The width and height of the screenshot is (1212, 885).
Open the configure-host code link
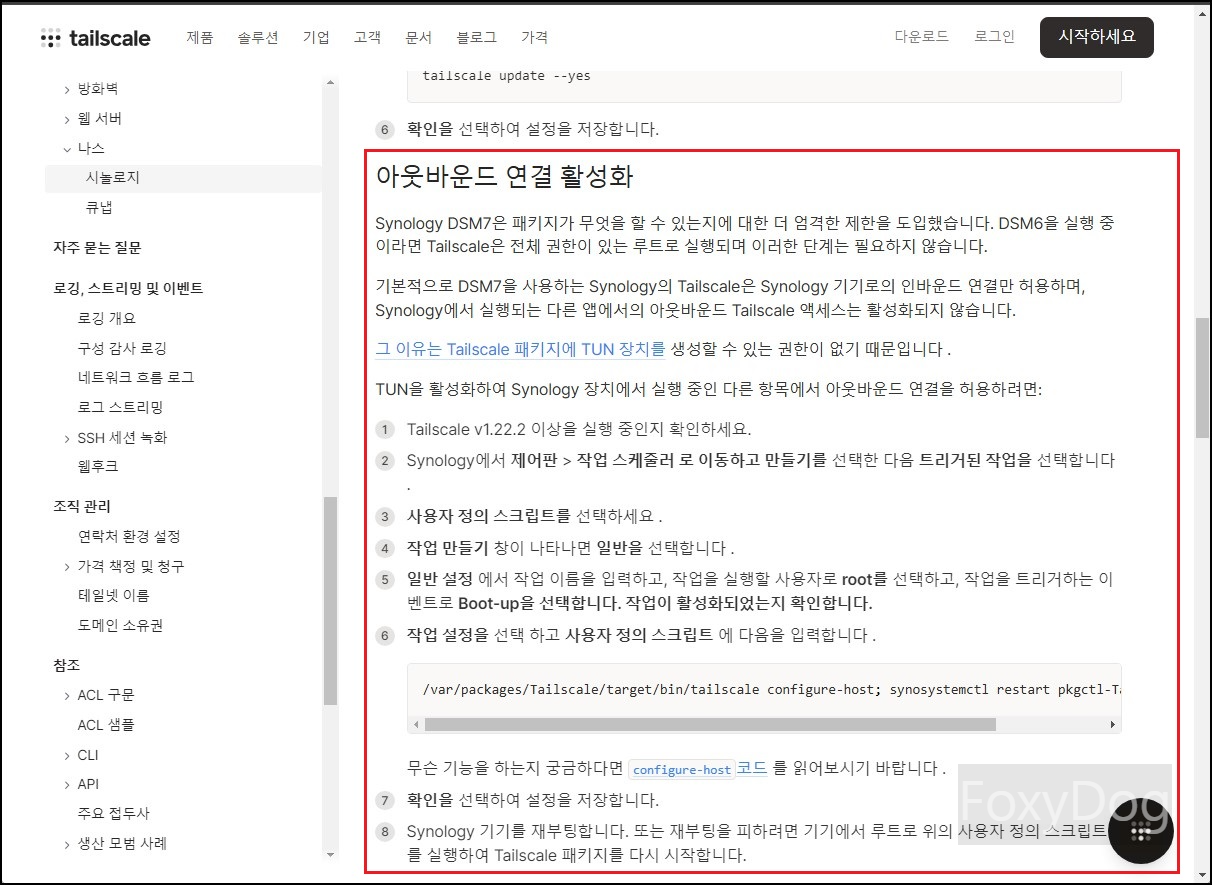[x=682, y=769]
